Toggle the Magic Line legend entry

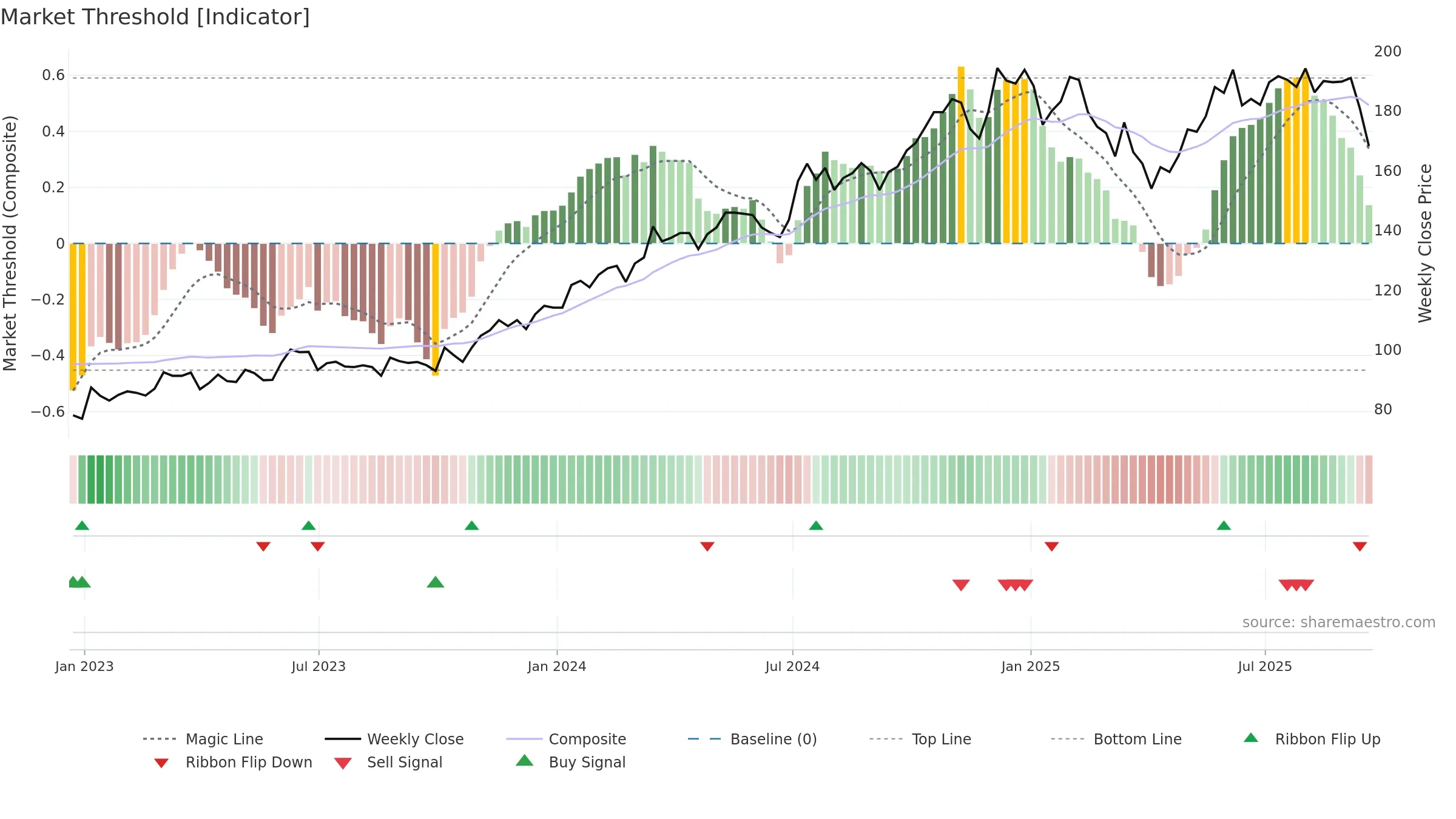click(x=203, y=739)
